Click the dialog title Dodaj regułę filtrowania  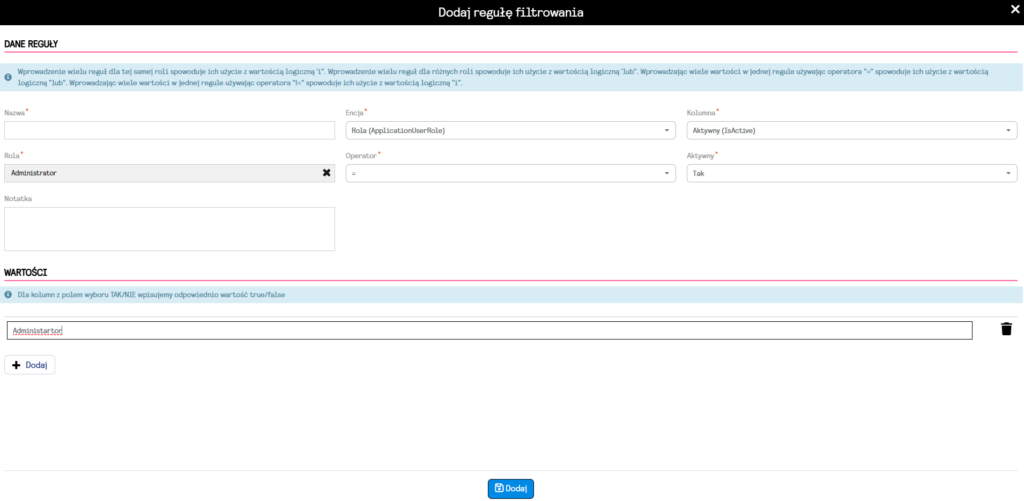pyautogui.click(x=511, y=12)
